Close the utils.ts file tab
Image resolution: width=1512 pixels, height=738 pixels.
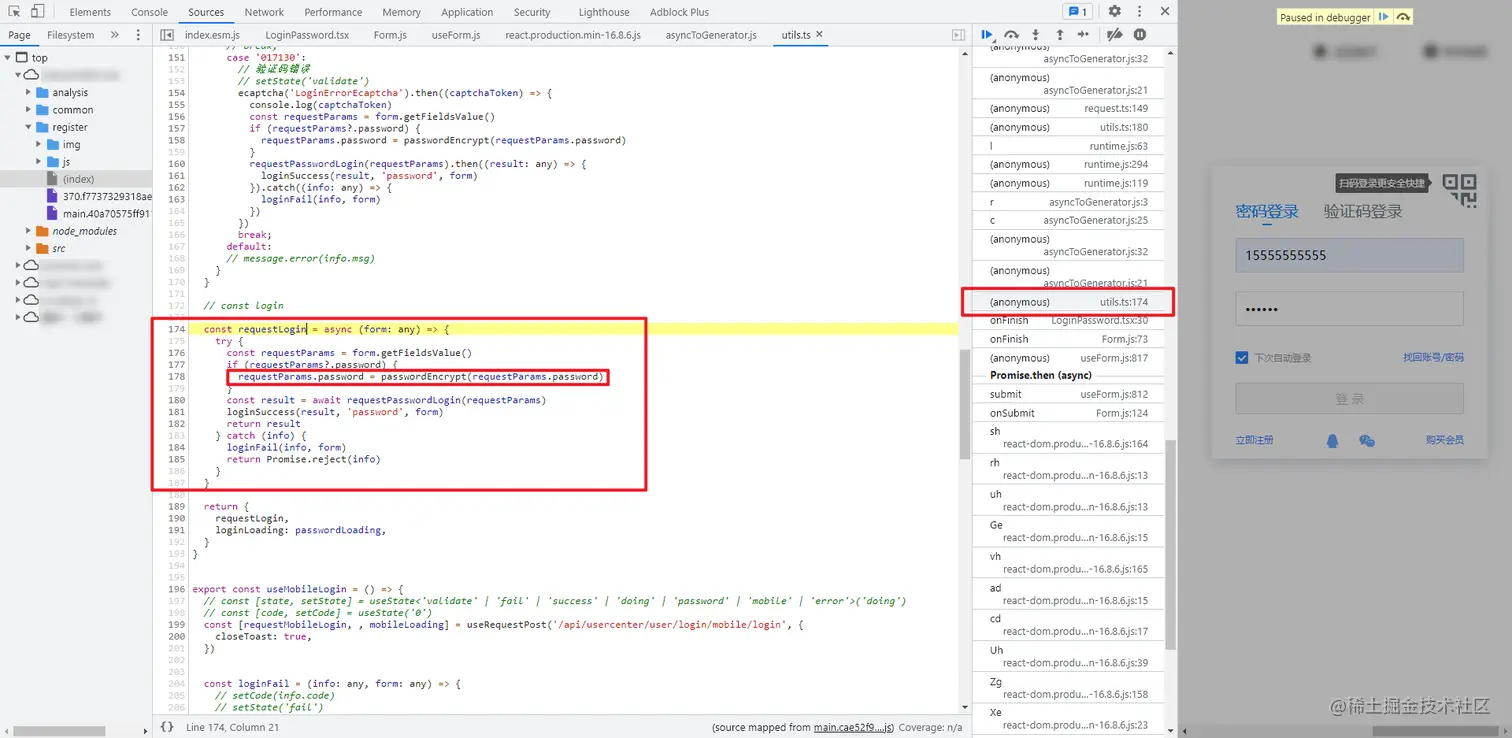(819, 34)
